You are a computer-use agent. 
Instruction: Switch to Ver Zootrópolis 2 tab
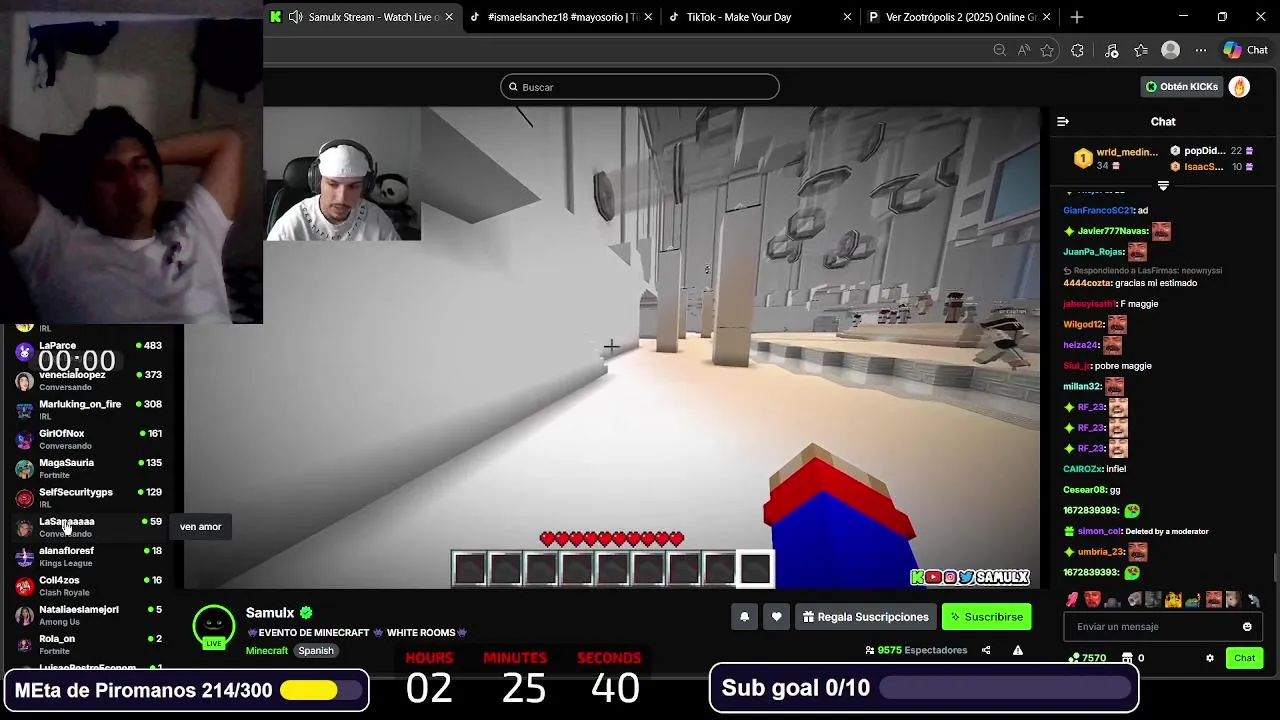(959, 17)
